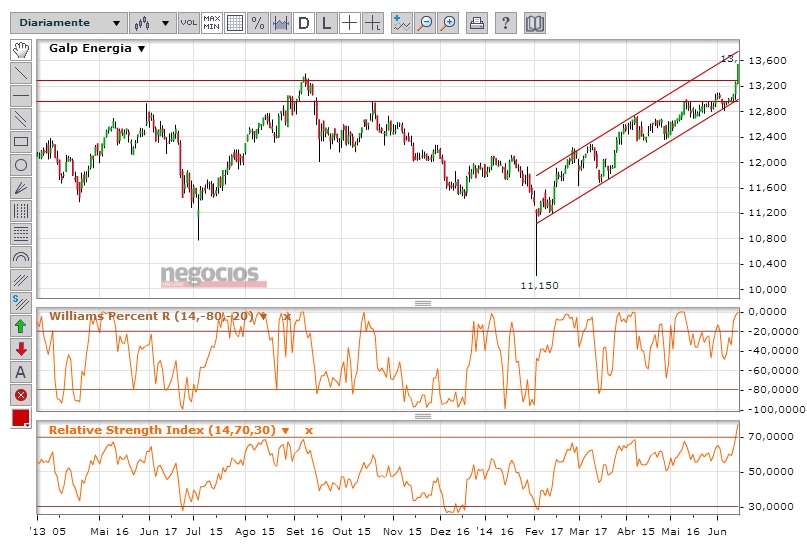This screenshot has height=545, width=807.
Task: Click the 10,000 price axis label
Action: click(767, 290)
